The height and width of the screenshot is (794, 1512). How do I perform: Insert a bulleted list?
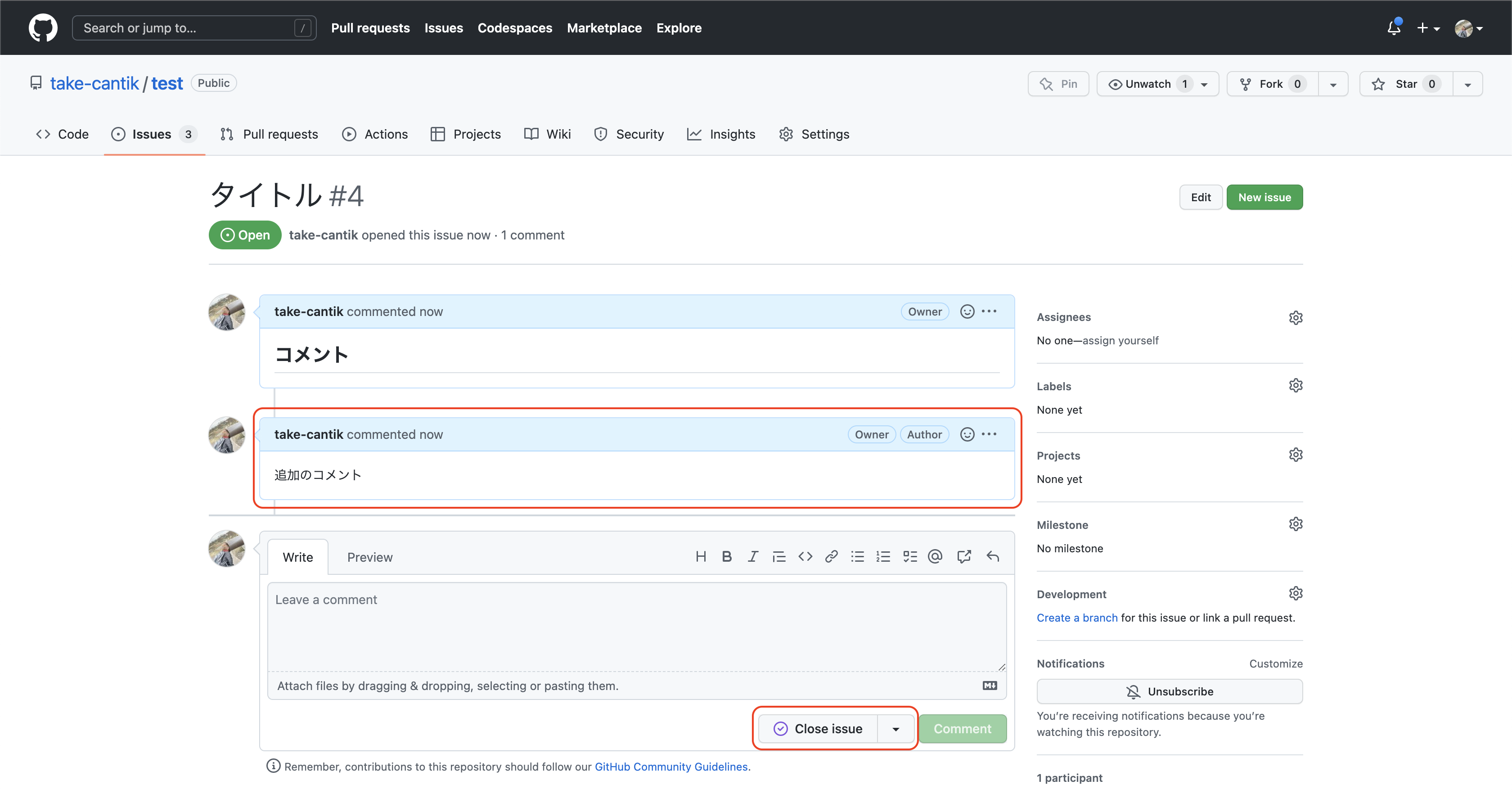pyautogui.click(x=858, y=556)
